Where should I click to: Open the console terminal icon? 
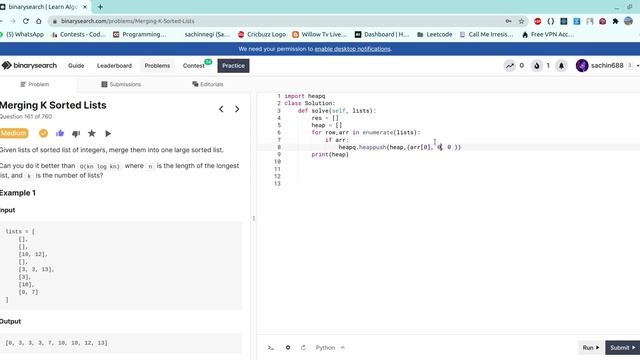[271, 348]
